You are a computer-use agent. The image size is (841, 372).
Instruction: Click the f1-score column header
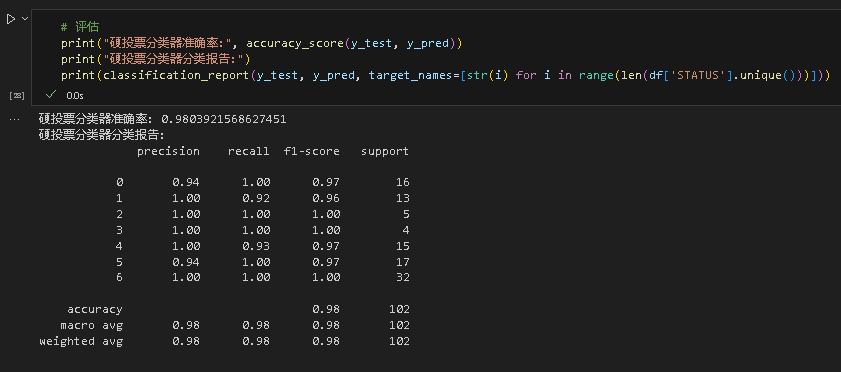[312, 152]
